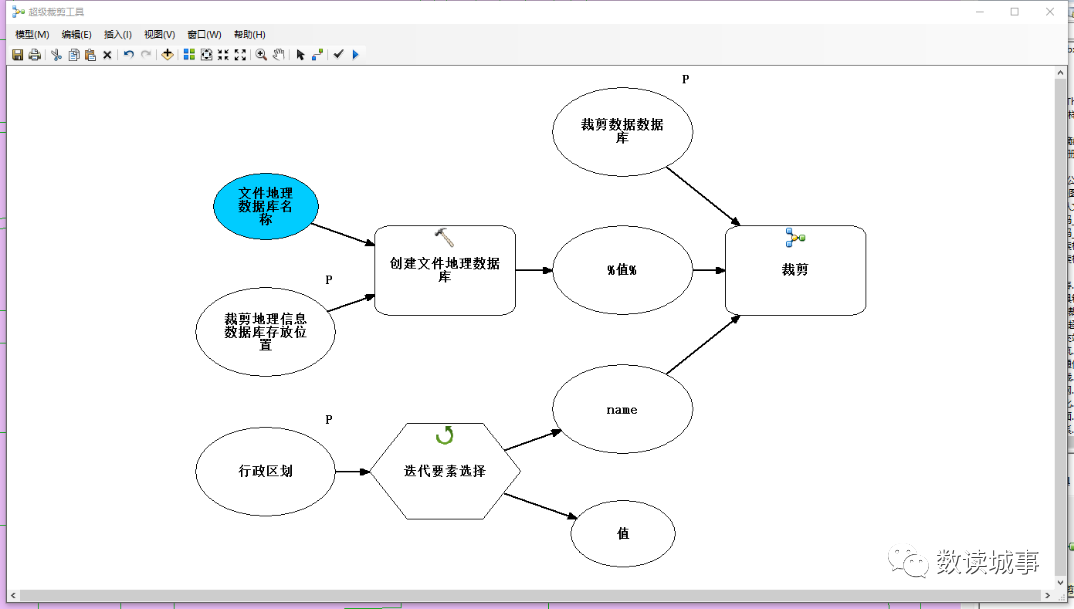Minimize the 超级裁剪工具 window

click(x=980, y=12)
